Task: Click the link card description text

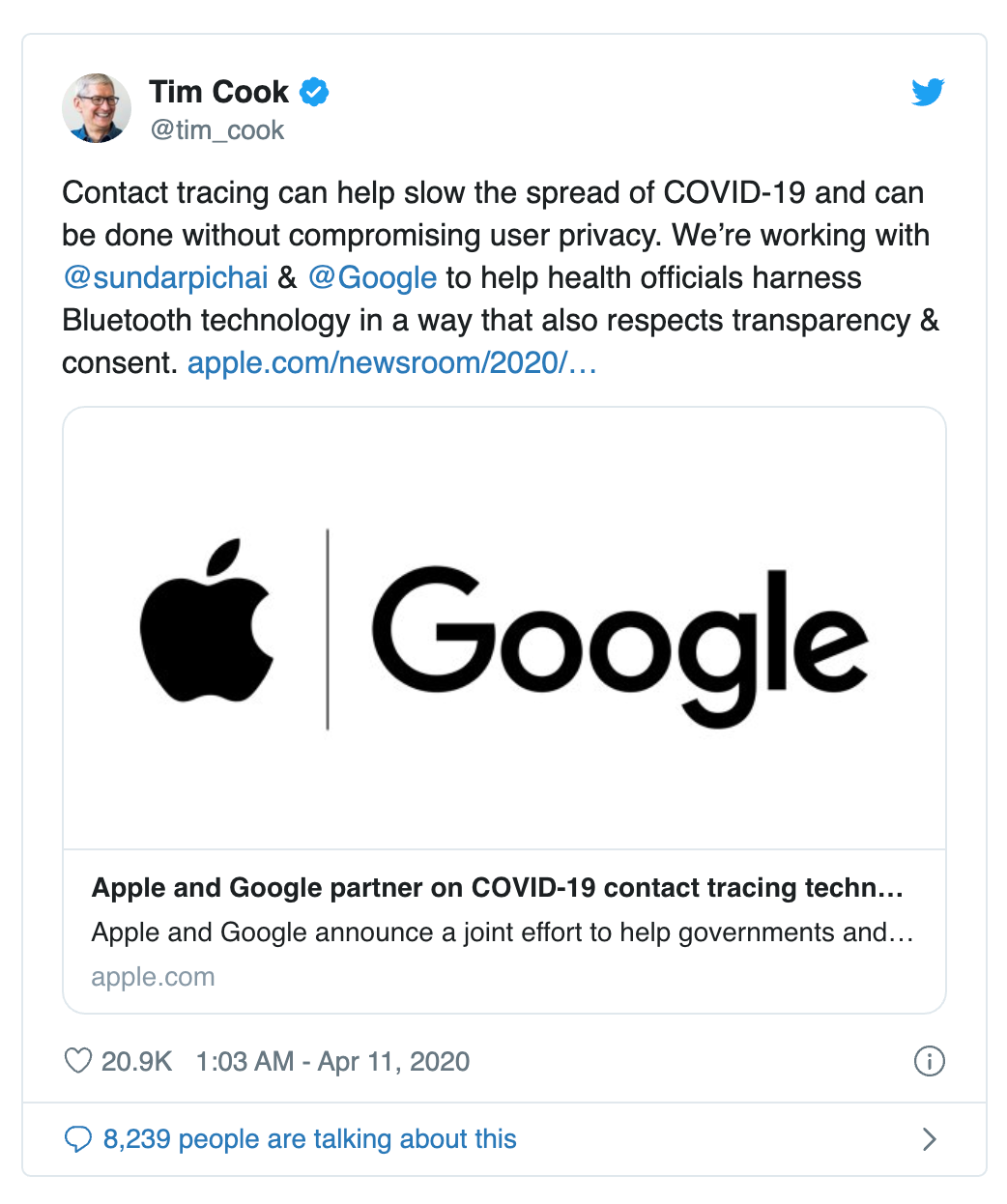Action: pyautogui.click(x=502, y=932)
